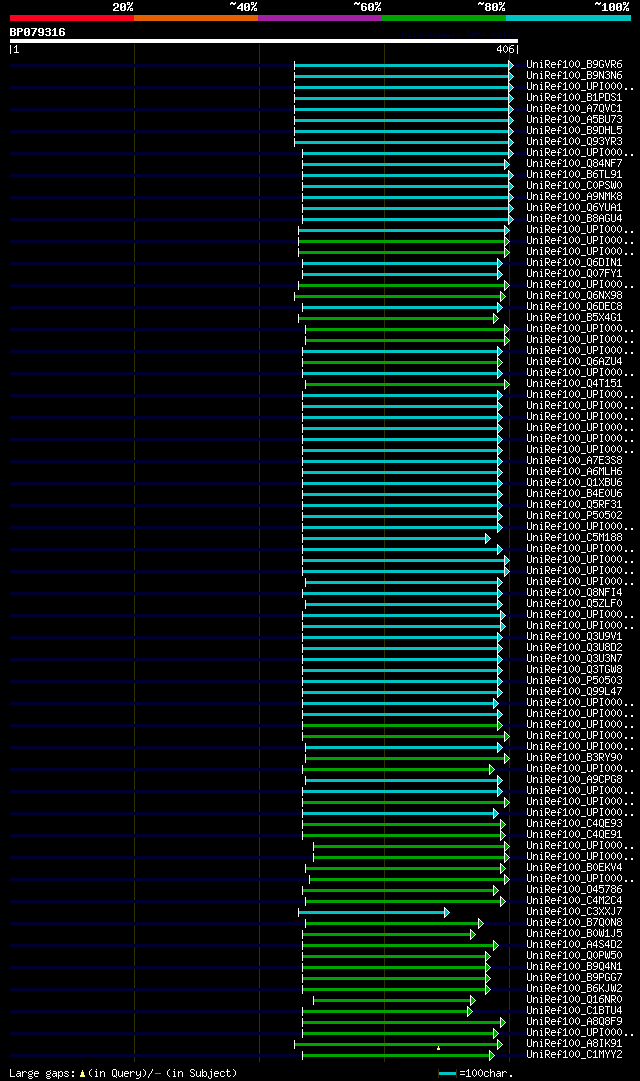Click the UniRef100_Q3TGW8 label
The height and width of the screenshot is (1081, 640).
tap(574, 670)
